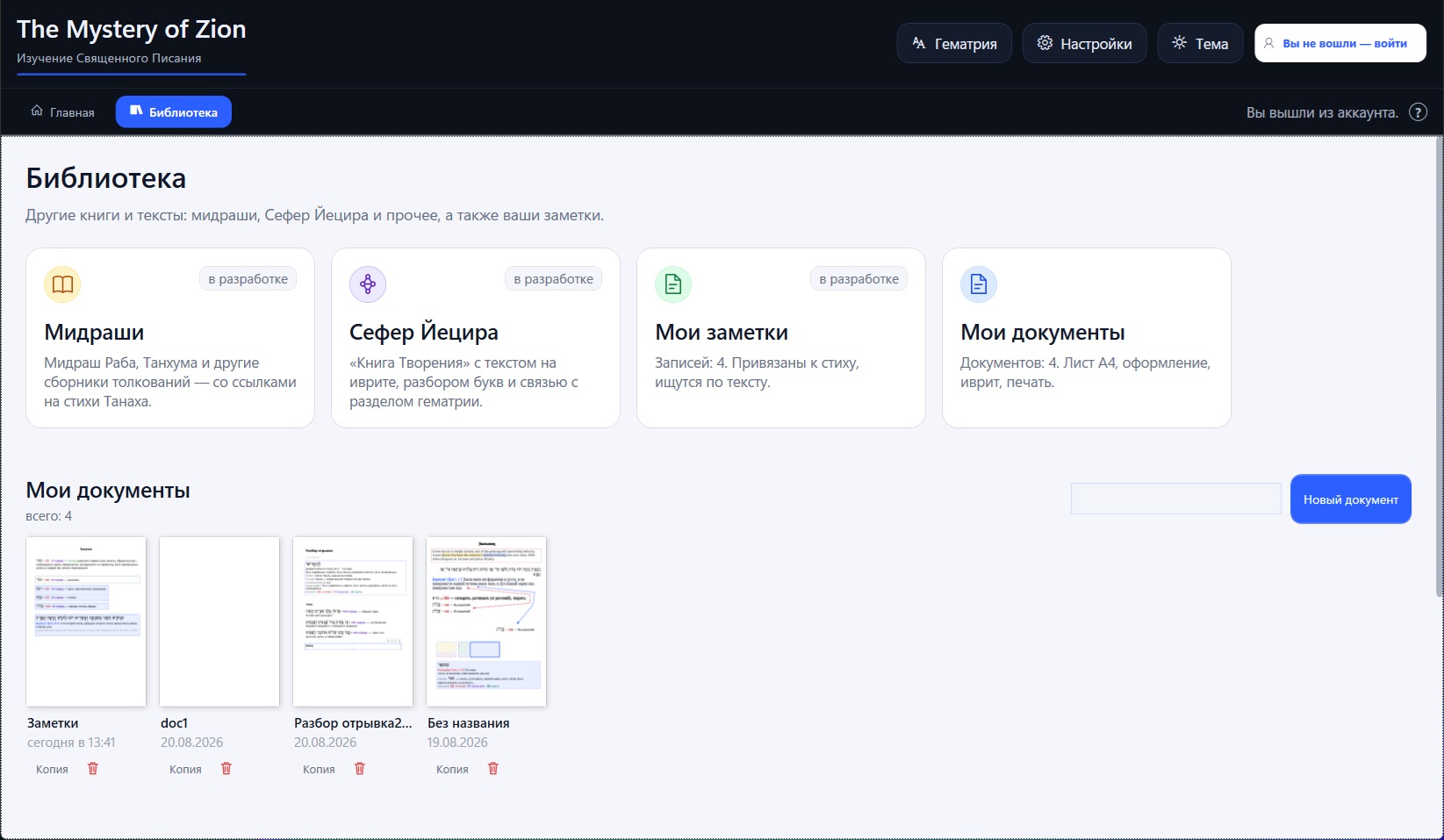Open the Разбор отрывка2 document thumbnail
This screenshot has height=840, width=1444.
tap(353, 621)
